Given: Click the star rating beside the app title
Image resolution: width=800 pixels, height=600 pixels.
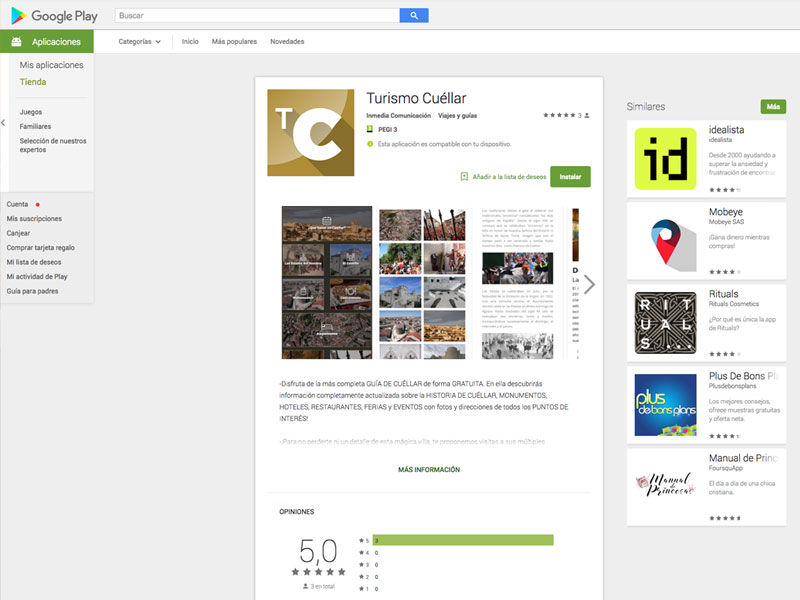Looking at the screenshot, I should point(559,115).
